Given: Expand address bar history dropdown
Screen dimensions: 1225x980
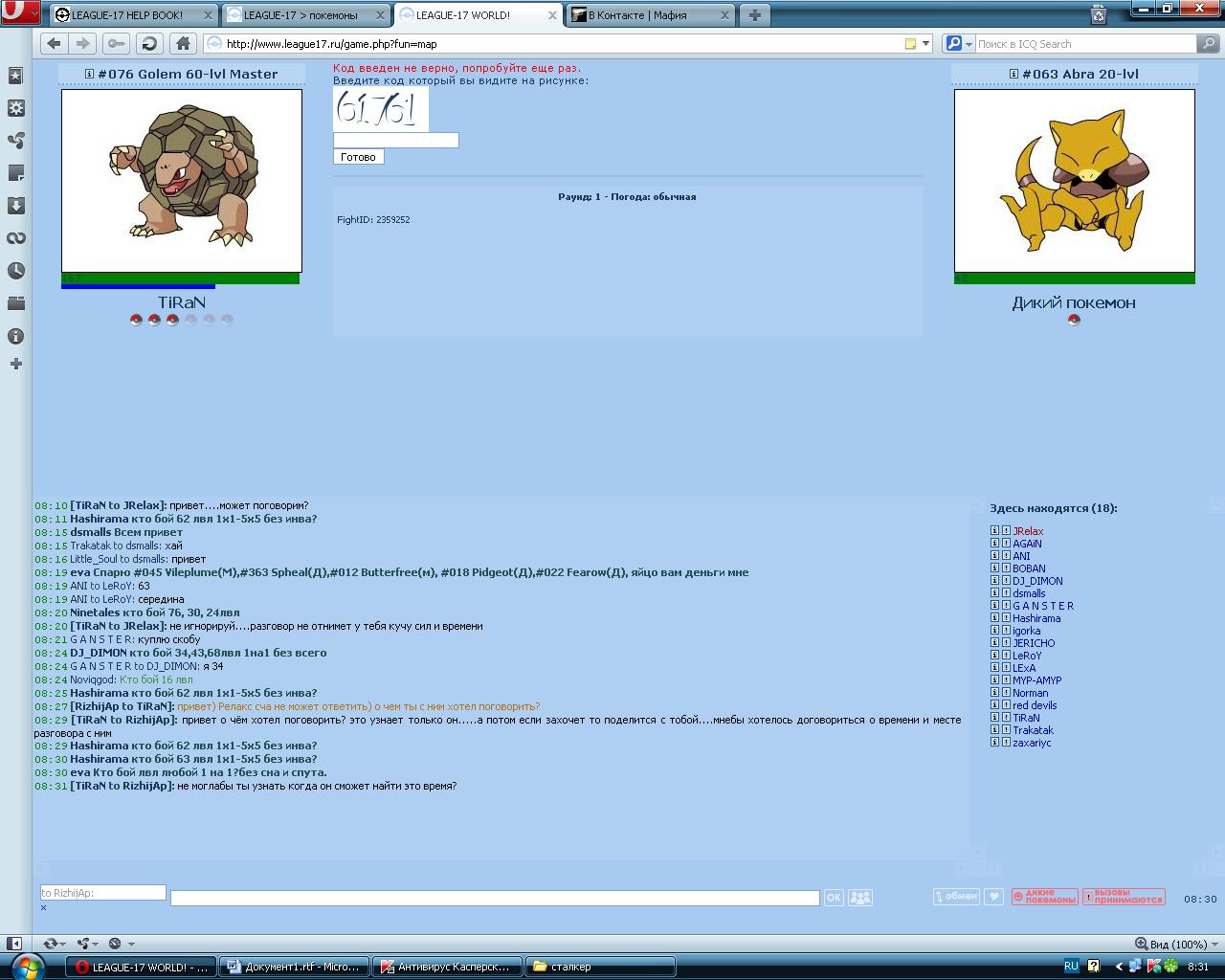Looking at the screenshot, I should coord(925,44).
